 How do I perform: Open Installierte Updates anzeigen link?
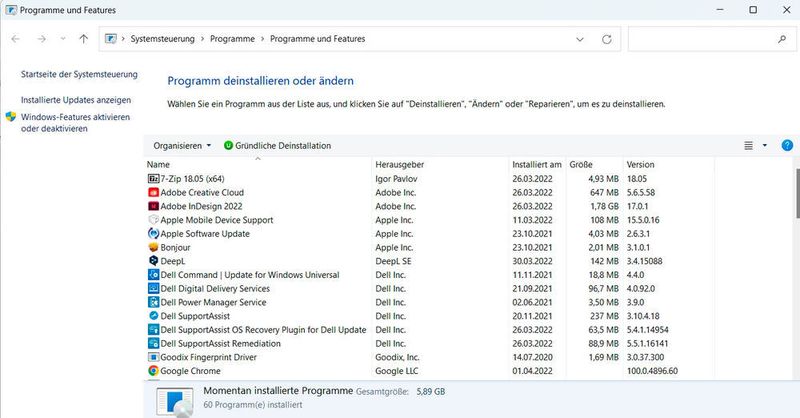coord(76,100)
